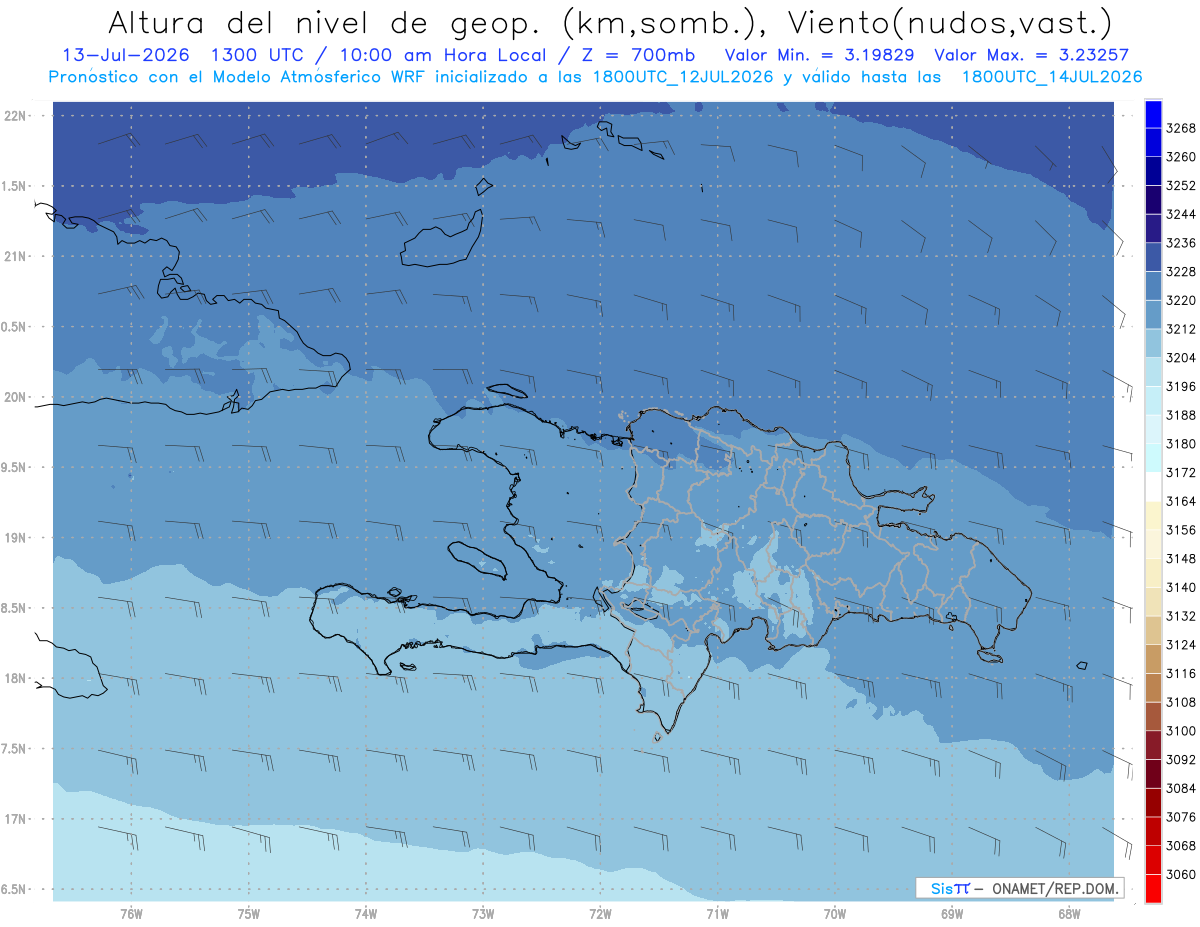This screenshot has width=1200, height=927.
Task: Click the 3268 color bar value
Action: (x=1181, y=128)
